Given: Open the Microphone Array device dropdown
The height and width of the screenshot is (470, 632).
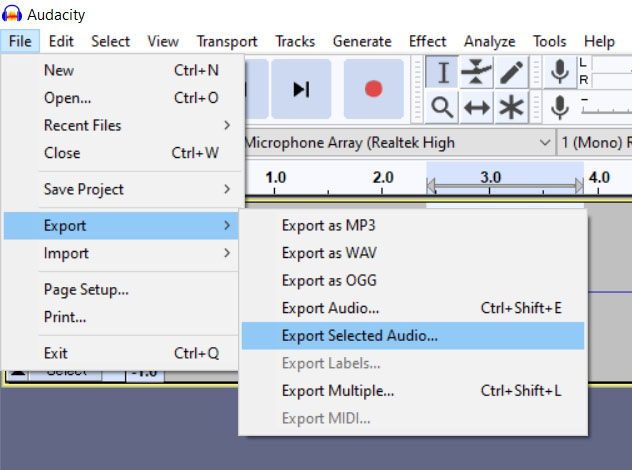Looking at the screenshot, I should [398, 143].
